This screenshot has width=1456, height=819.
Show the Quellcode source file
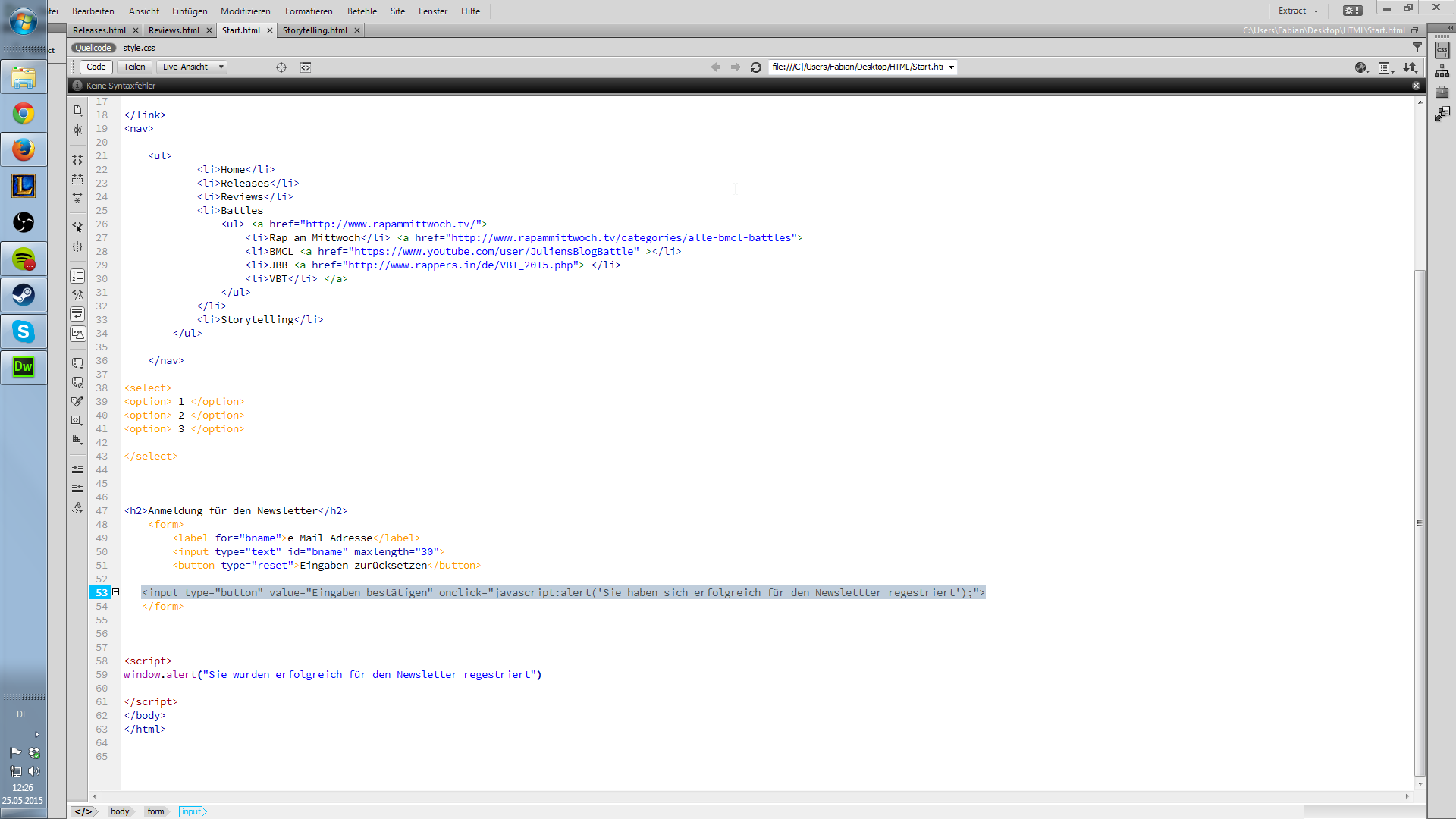pyautogui.click(x=93, y=48)
